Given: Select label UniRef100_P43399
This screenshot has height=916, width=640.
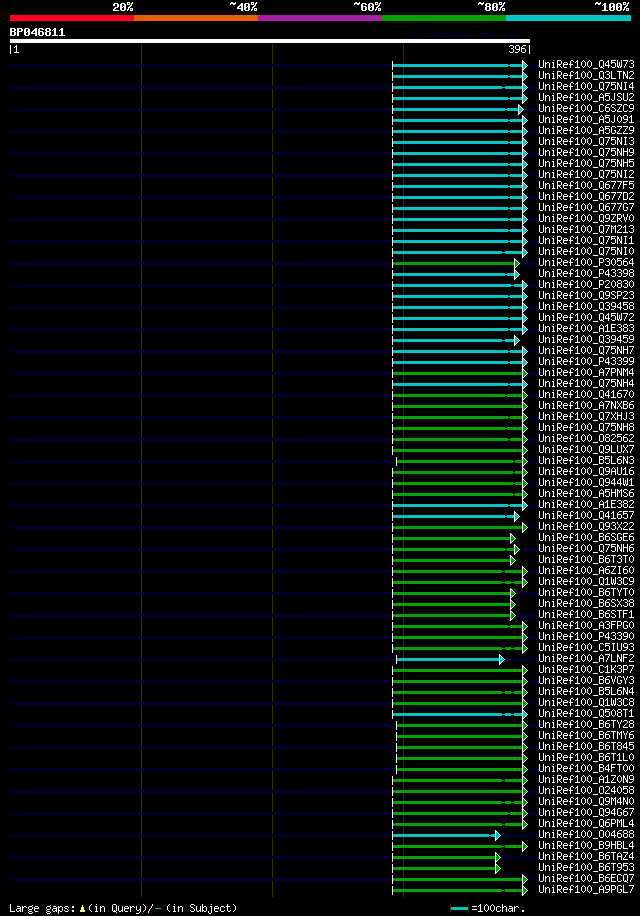Looking at the screenshot, I should click(x=586, y=362).
